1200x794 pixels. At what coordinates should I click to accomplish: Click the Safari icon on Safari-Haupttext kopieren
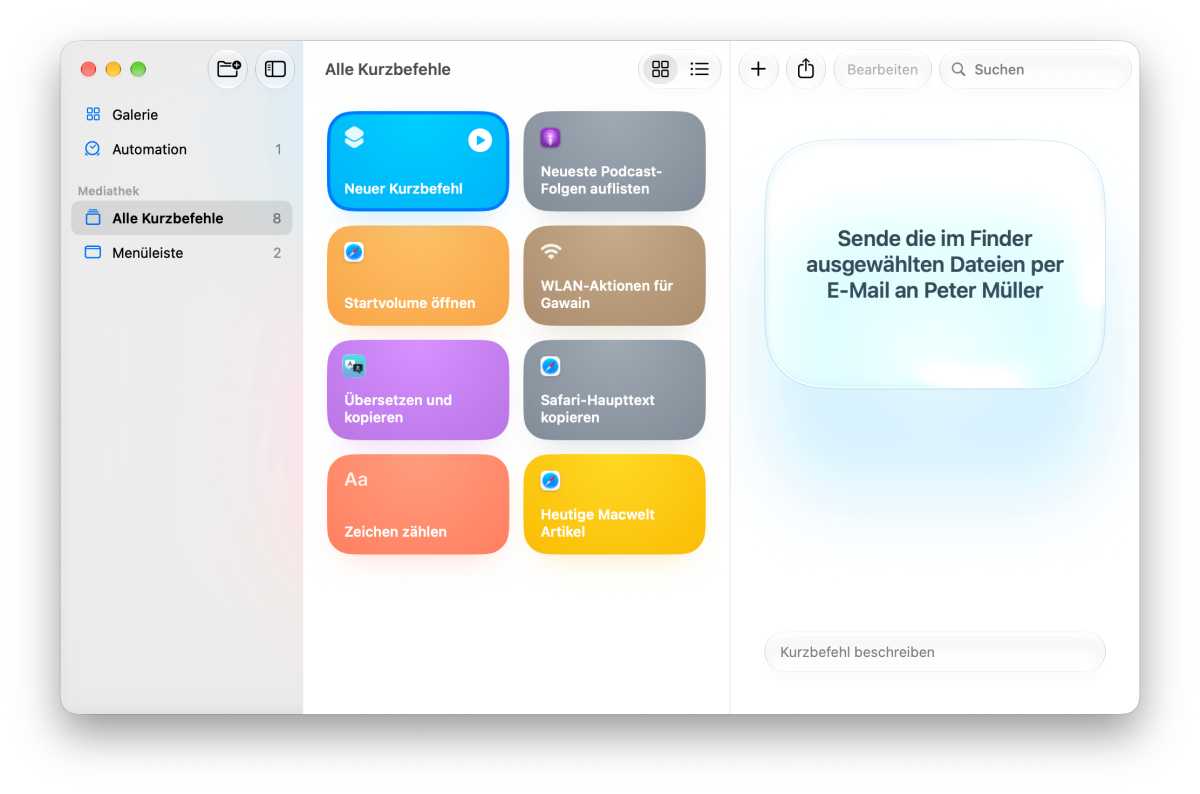(x=550, y=366)
